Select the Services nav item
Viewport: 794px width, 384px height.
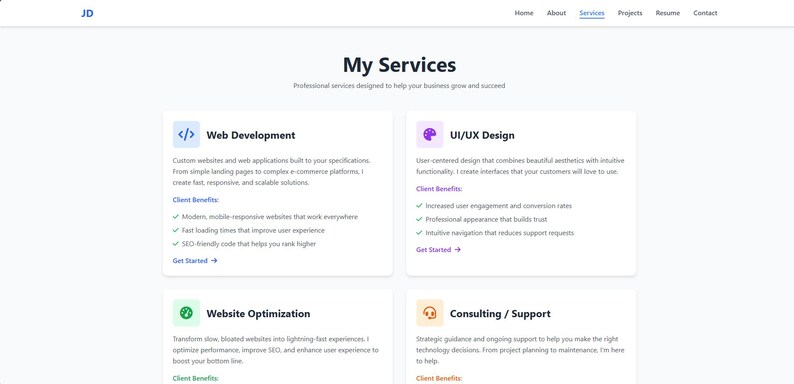point(591,13)
